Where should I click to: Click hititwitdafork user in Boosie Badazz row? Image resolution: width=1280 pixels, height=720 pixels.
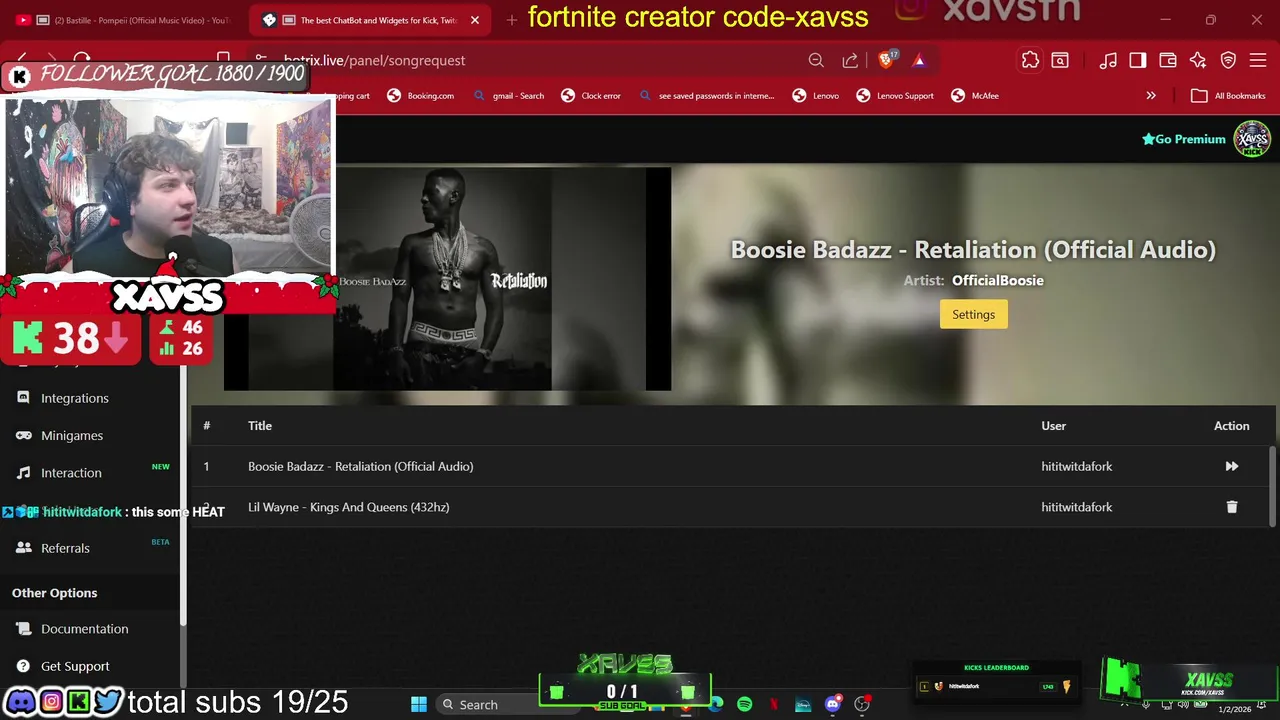pos(1077,466)
